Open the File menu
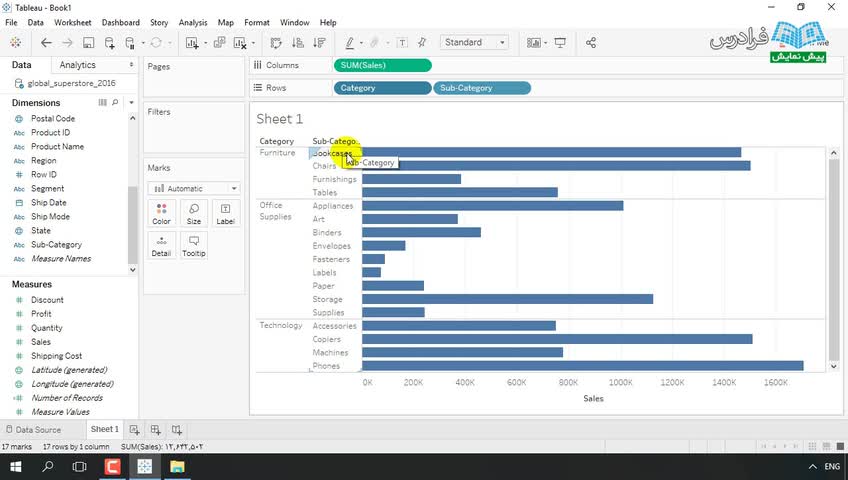The image size is (848, 480). [x=11, y=22]
